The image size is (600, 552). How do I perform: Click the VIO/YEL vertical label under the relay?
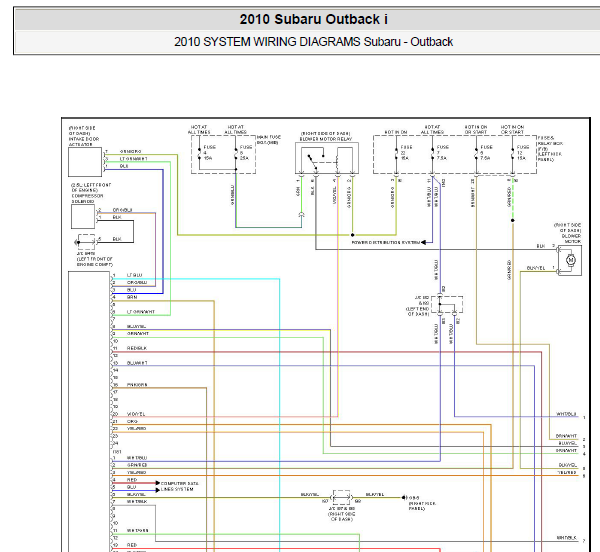(334, 195)
